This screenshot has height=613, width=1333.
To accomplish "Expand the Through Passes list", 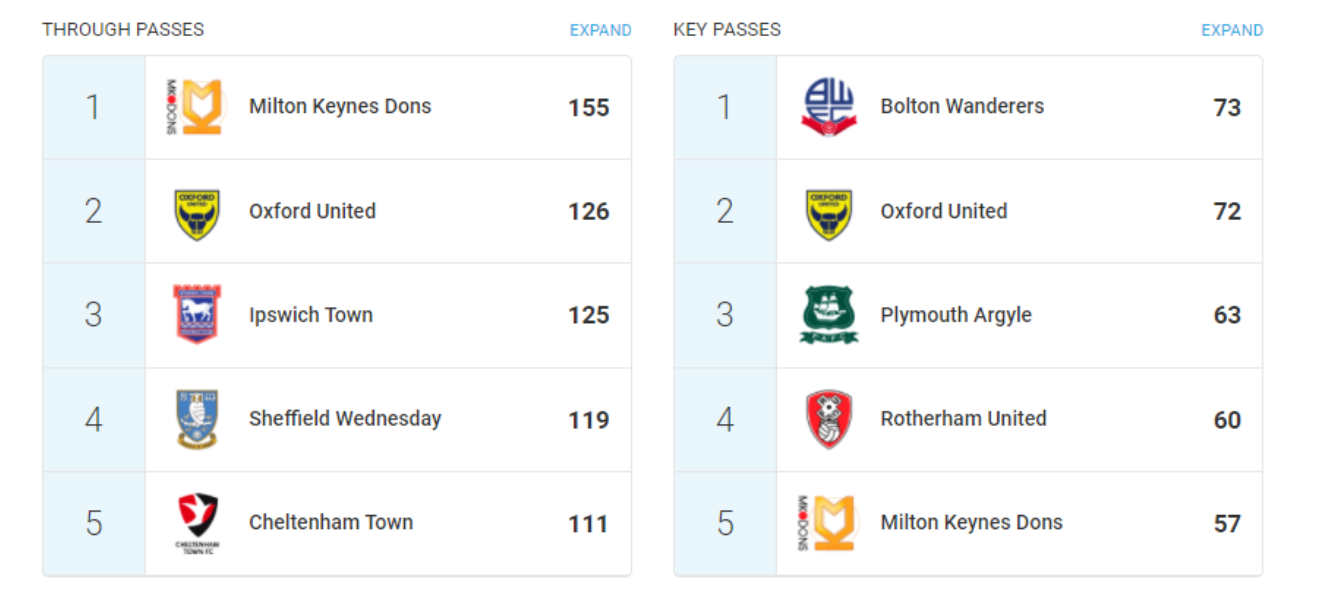I will (x=600, y=30).
